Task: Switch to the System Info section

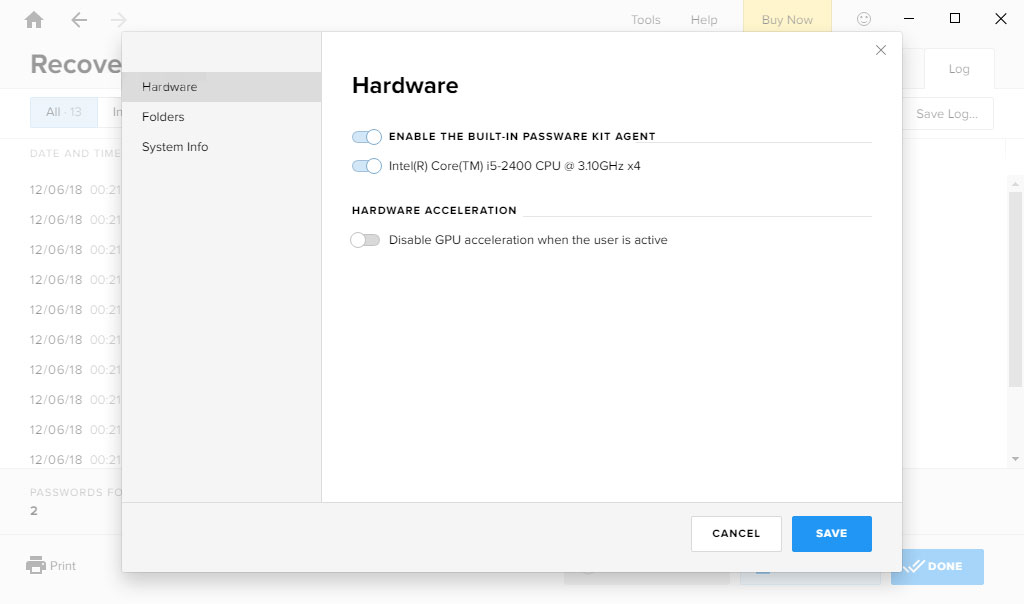Action: 175,147
